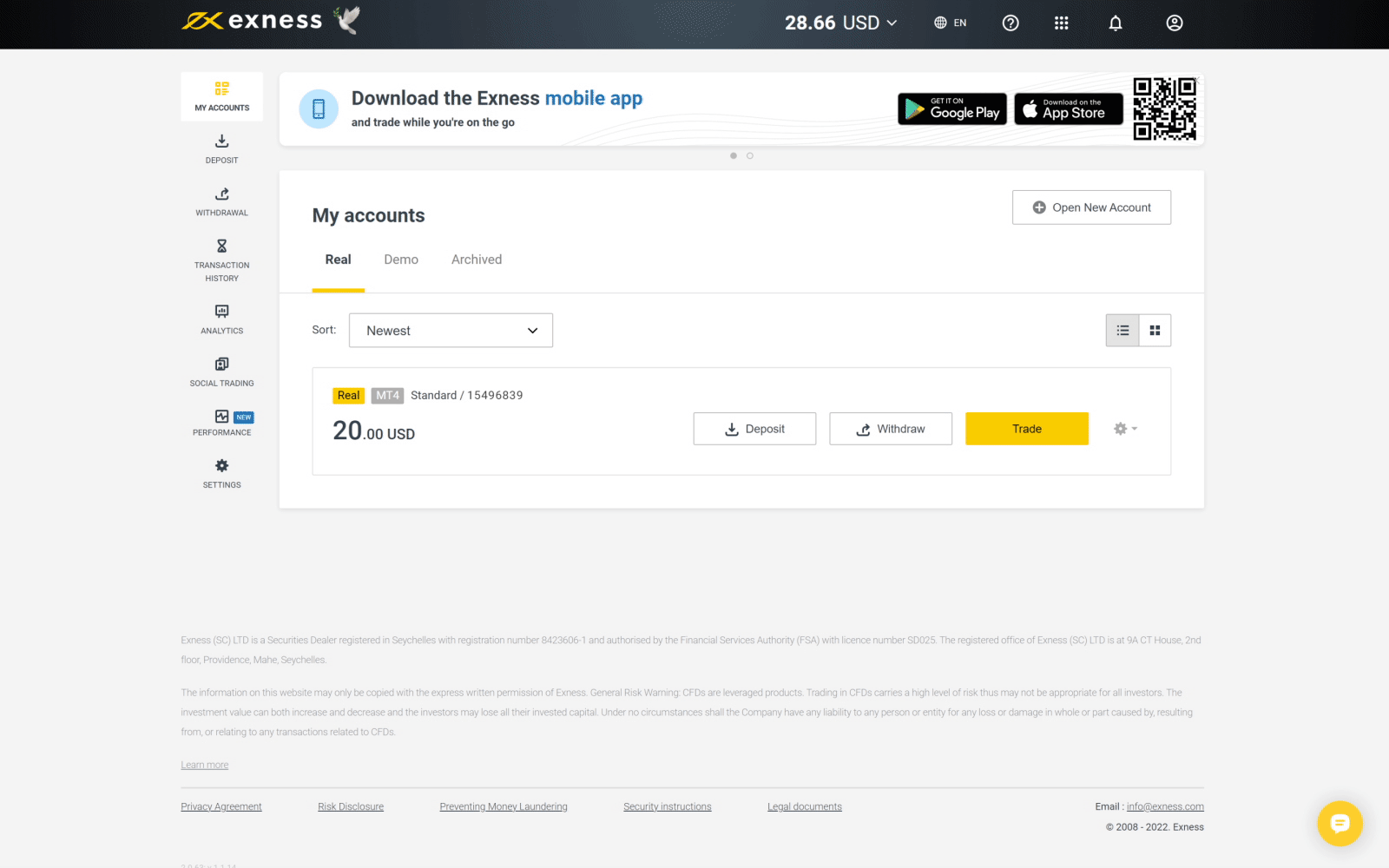The width and height of the screenshot is (1389, 868).
Task: Go to My Accounts in sidebar
Action: (221, 96)
